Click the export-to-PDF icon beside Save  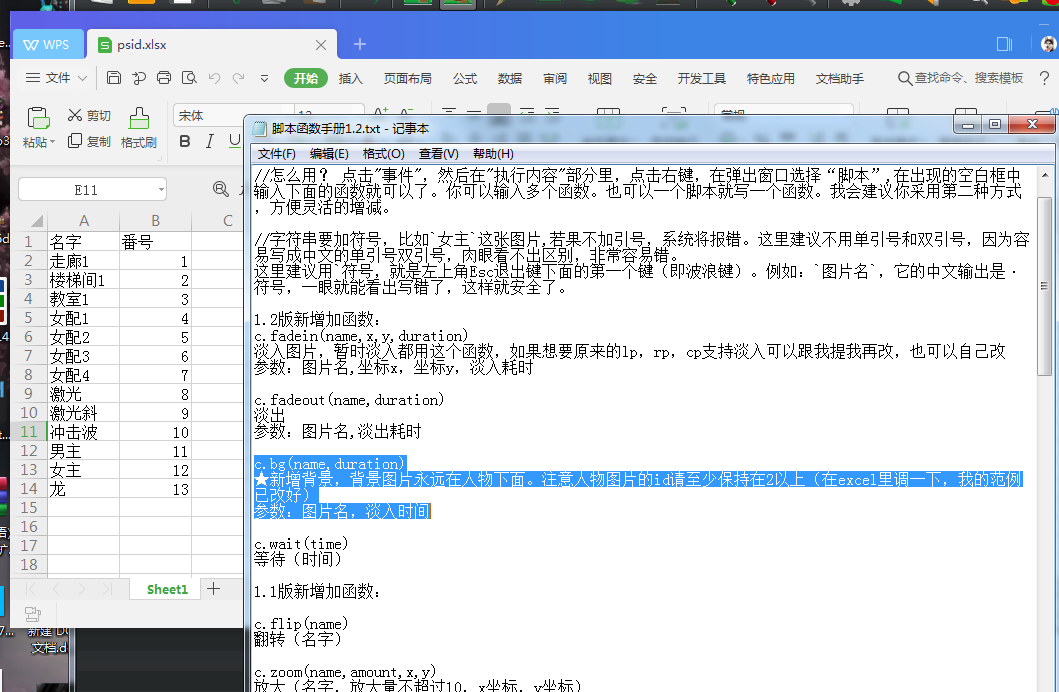pos(139,78)
